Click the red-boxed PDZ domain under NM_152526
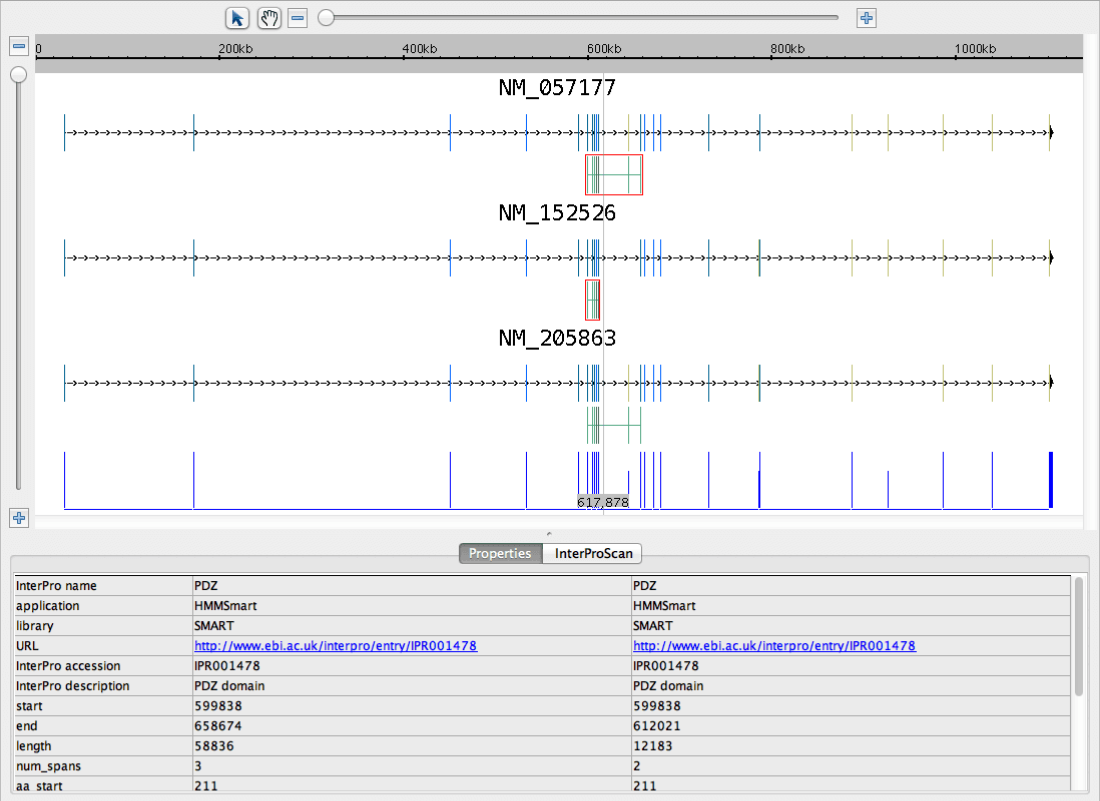 (593, 300)
